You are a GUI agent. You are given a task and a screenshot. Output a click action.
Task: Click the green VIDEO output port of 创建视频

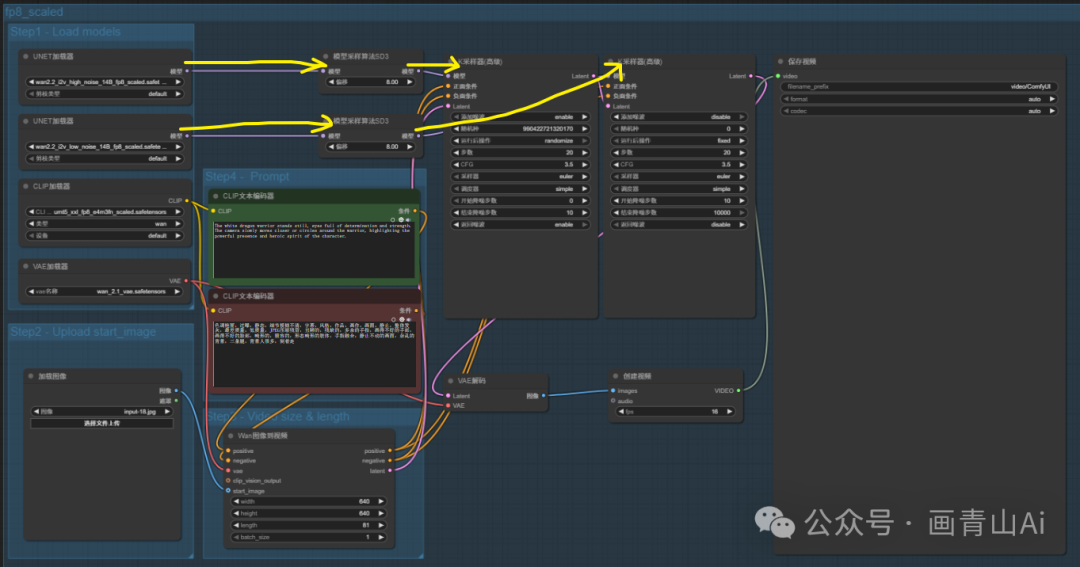pos(739,391)
